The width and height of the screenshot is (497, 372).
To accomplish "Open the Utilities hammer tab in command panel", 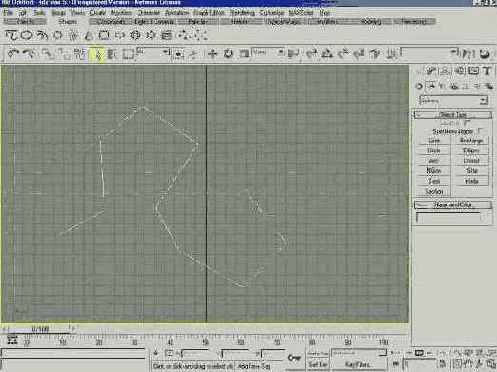I will click(488, 71).
